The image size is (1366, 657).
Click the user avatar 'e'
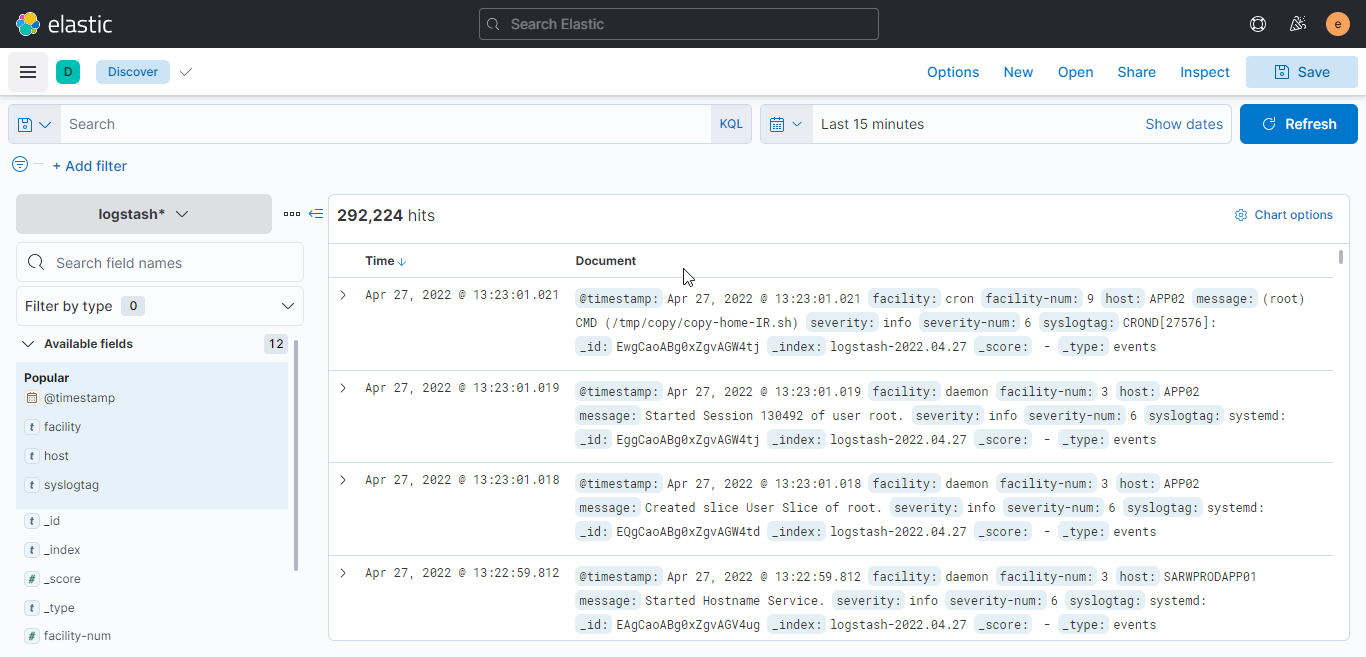[x=1338, y=24]
